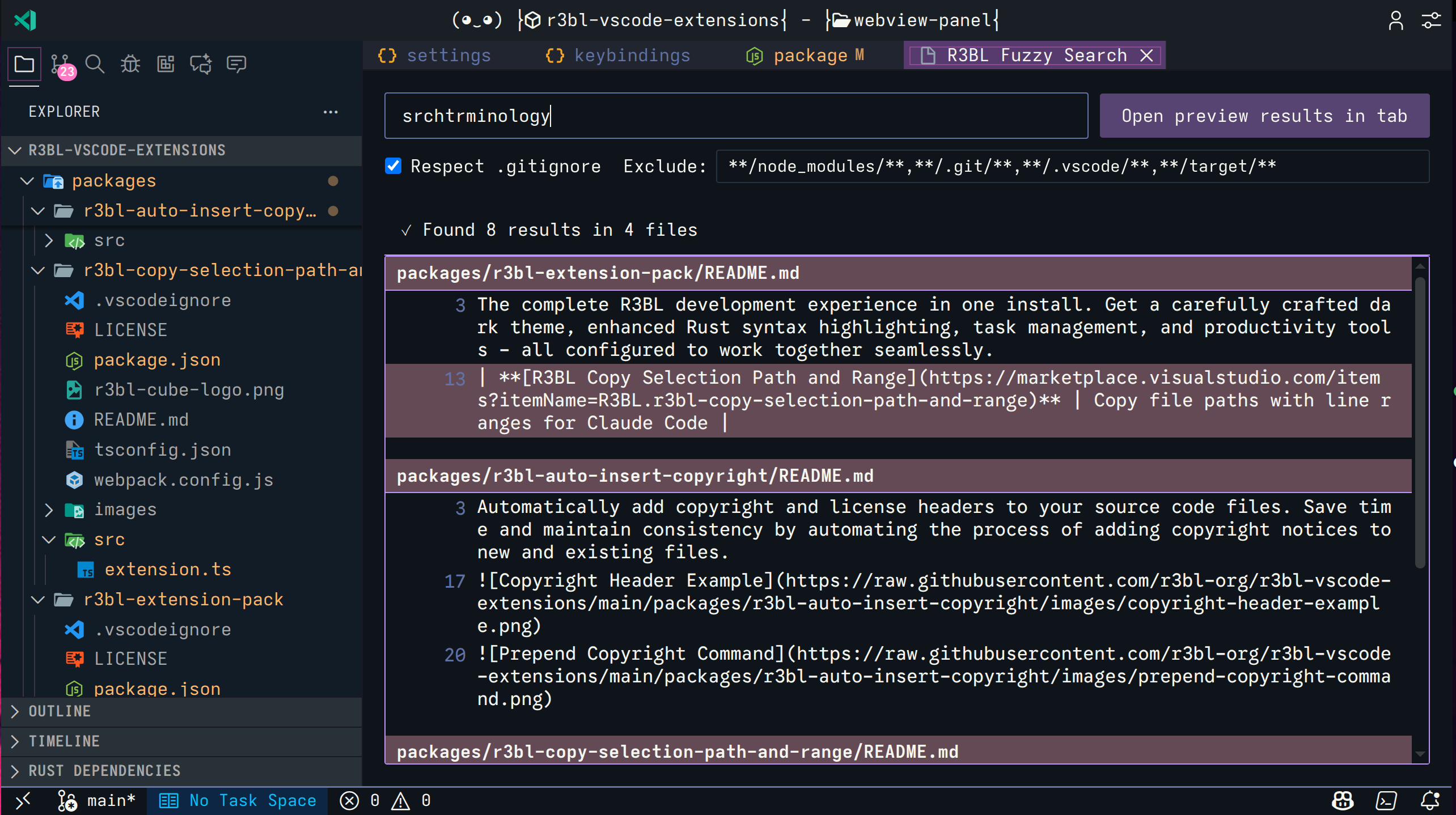Screen dimensions: 1456x815
Task: Click the Copilot icon in status bar
Action: pos(1342,800)
